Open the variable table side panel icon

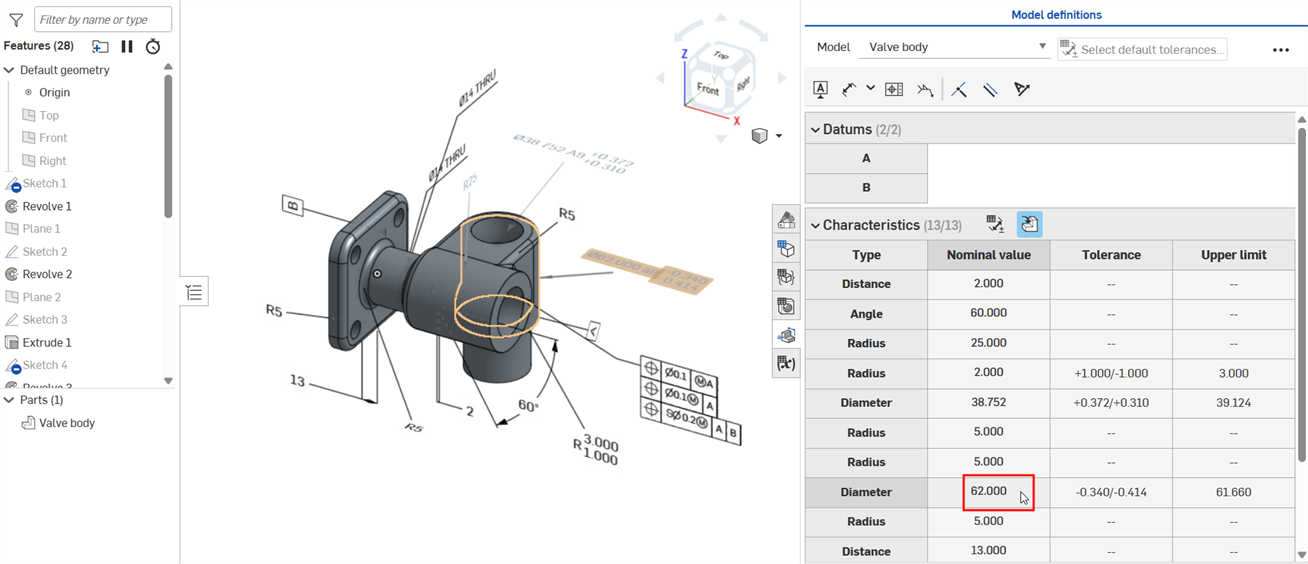coord(786,363)
